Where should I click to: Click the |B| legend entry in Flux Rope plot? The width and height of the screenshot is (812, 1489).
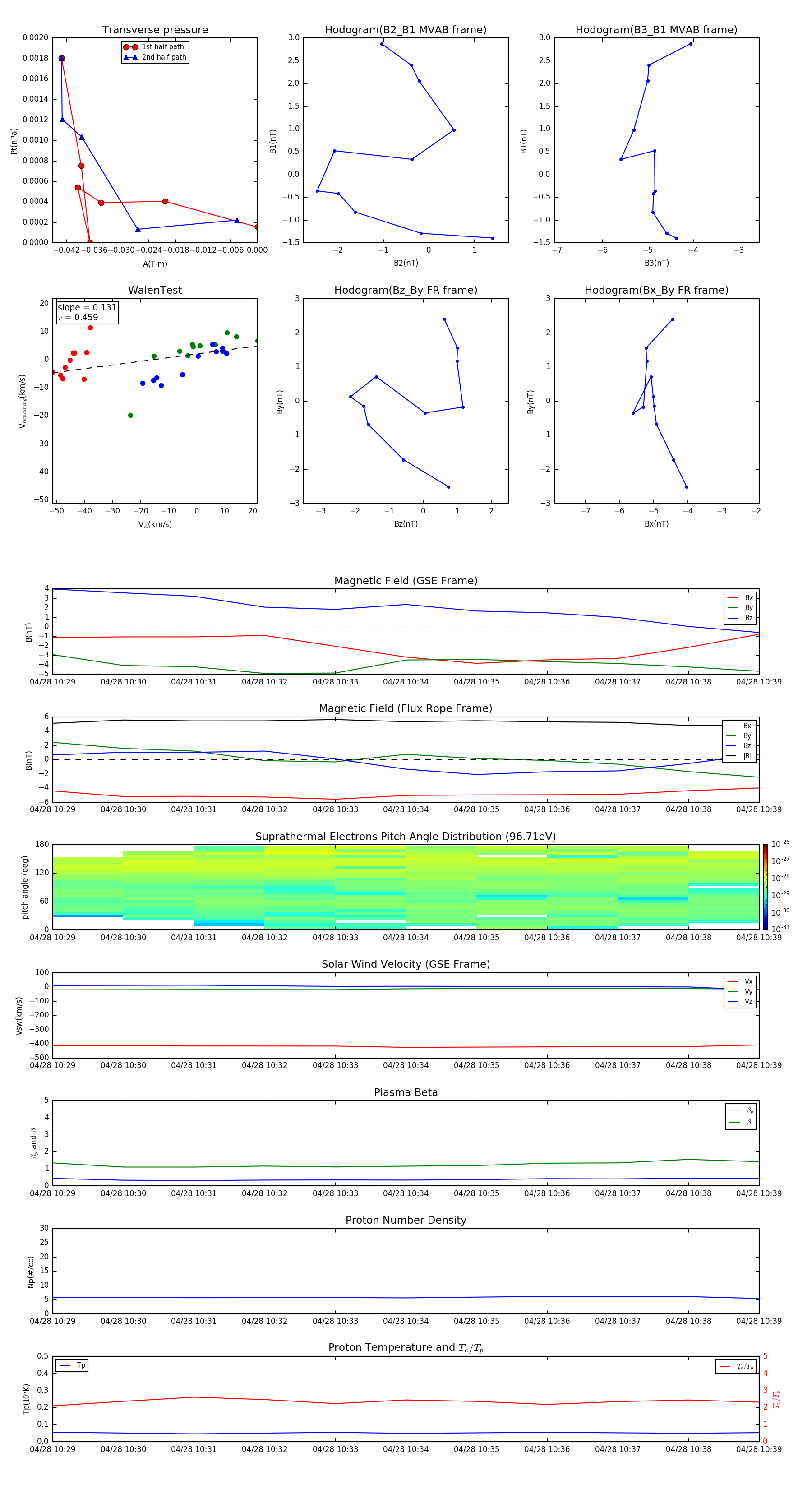point(739,756)
